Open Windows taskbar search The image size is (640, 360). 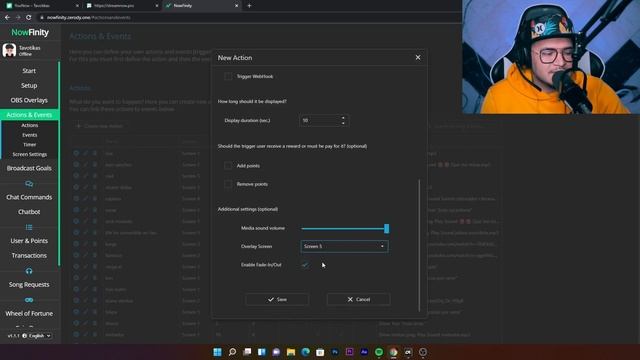[232, 352]
